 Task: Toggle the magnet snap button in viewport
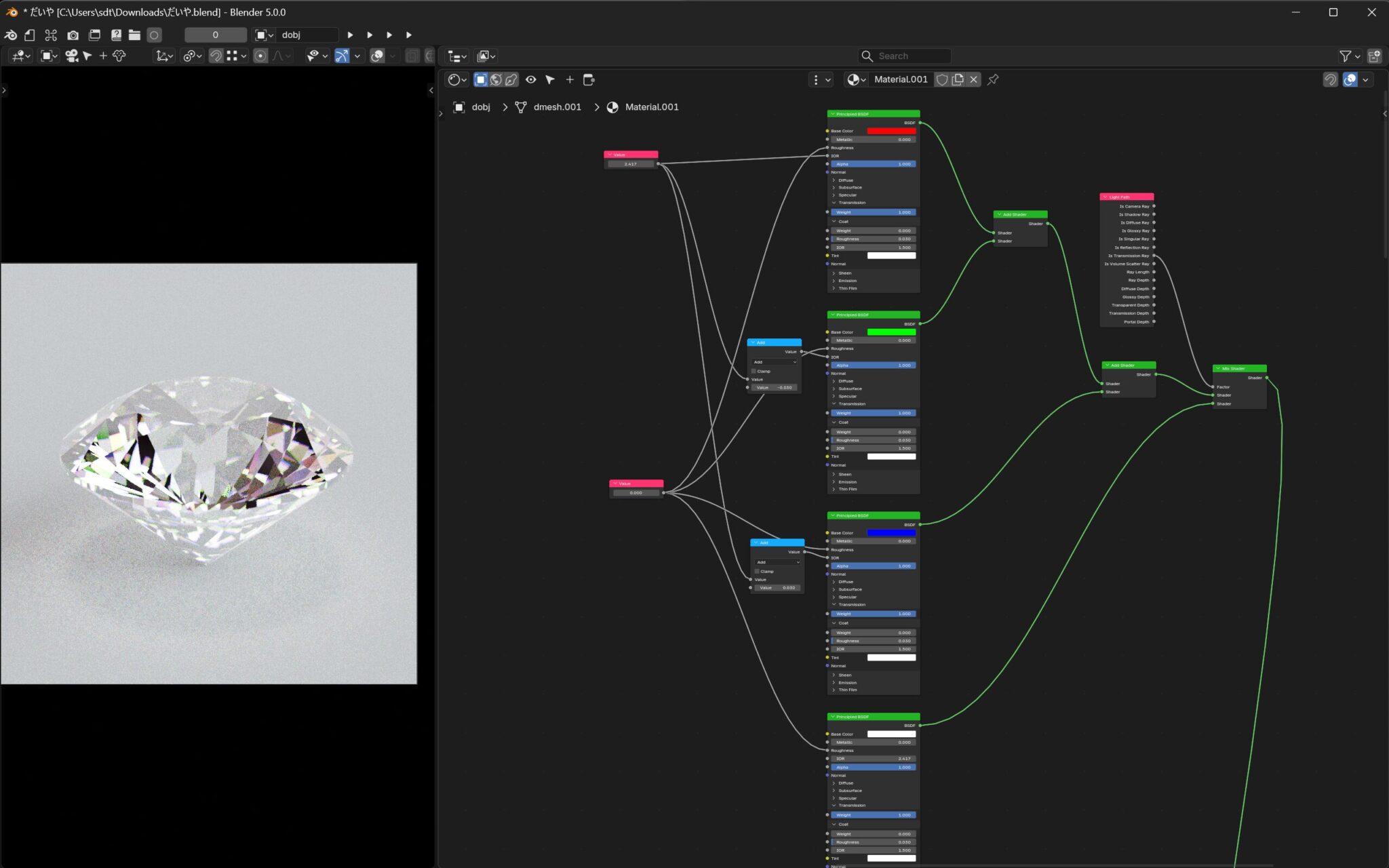[x=216, y=56]
